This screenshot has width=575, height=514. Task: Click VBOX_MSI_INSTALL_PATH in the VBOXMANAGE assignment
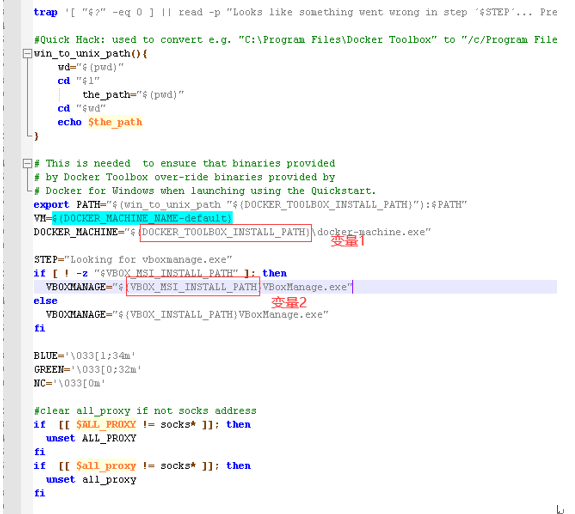(193, 287)
